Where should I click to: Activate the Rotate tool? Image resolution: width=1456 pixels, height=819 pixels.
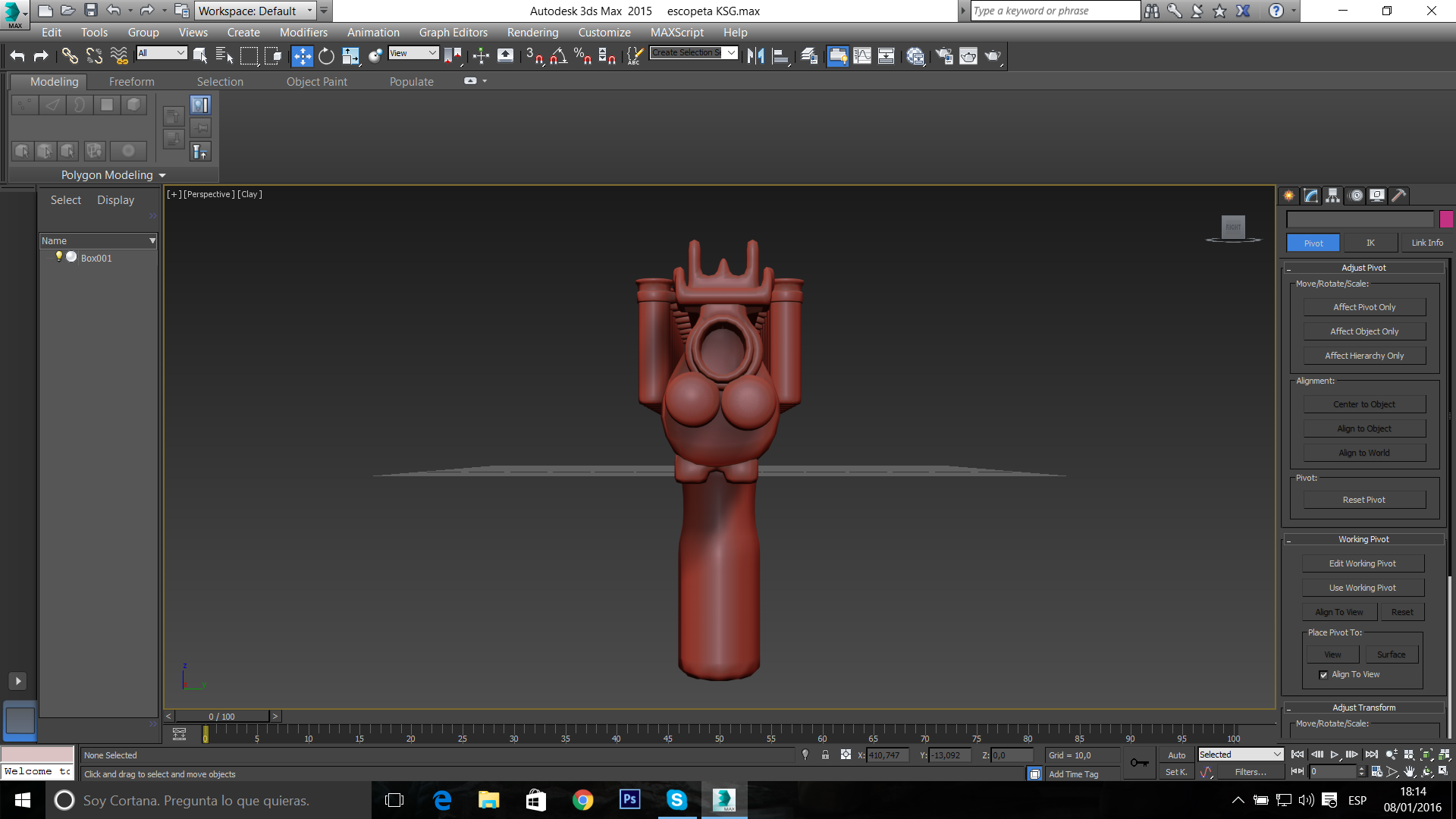(326, 56)
